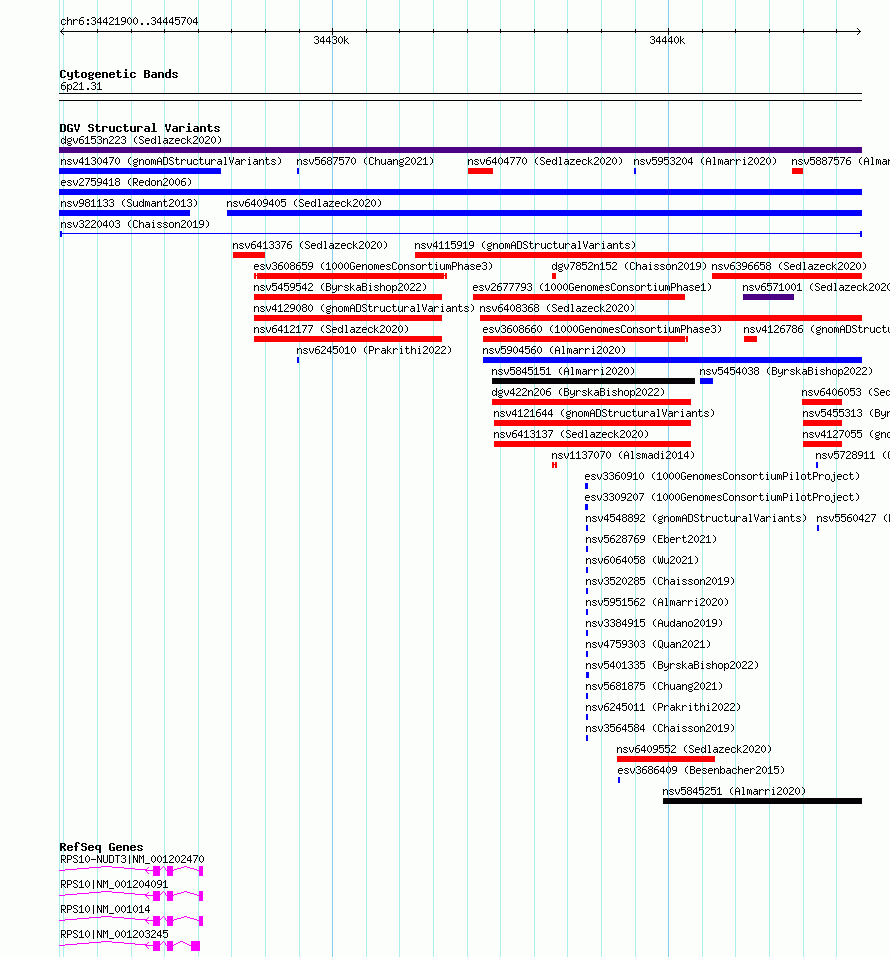The width and height of the screenshot is (890, 957).
Task: Select nsv6413137 (Sedlazeck2020) label
Action: [x=571, y=435]
